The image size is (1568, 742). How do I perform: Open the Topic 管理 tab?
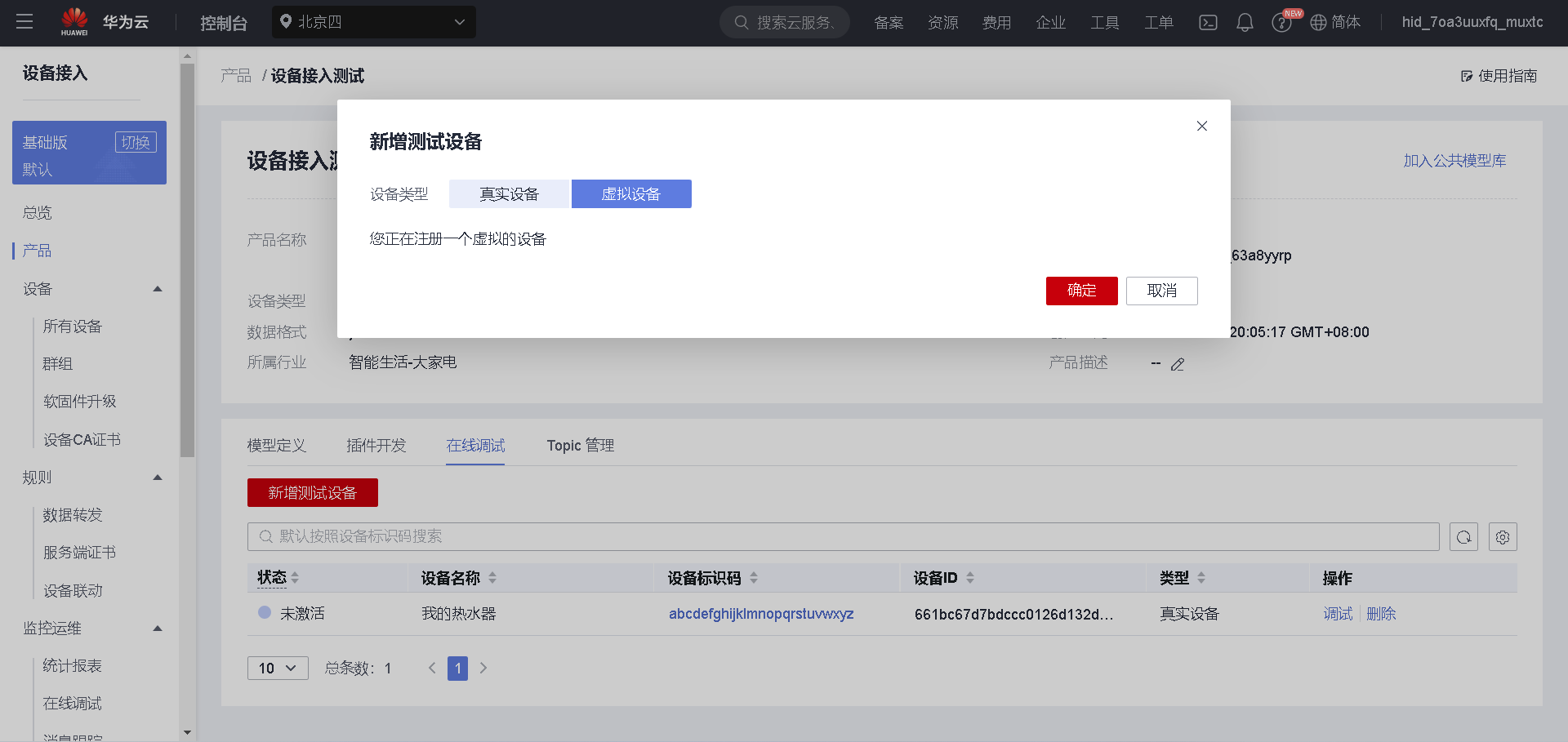click(x=581, y=446)
